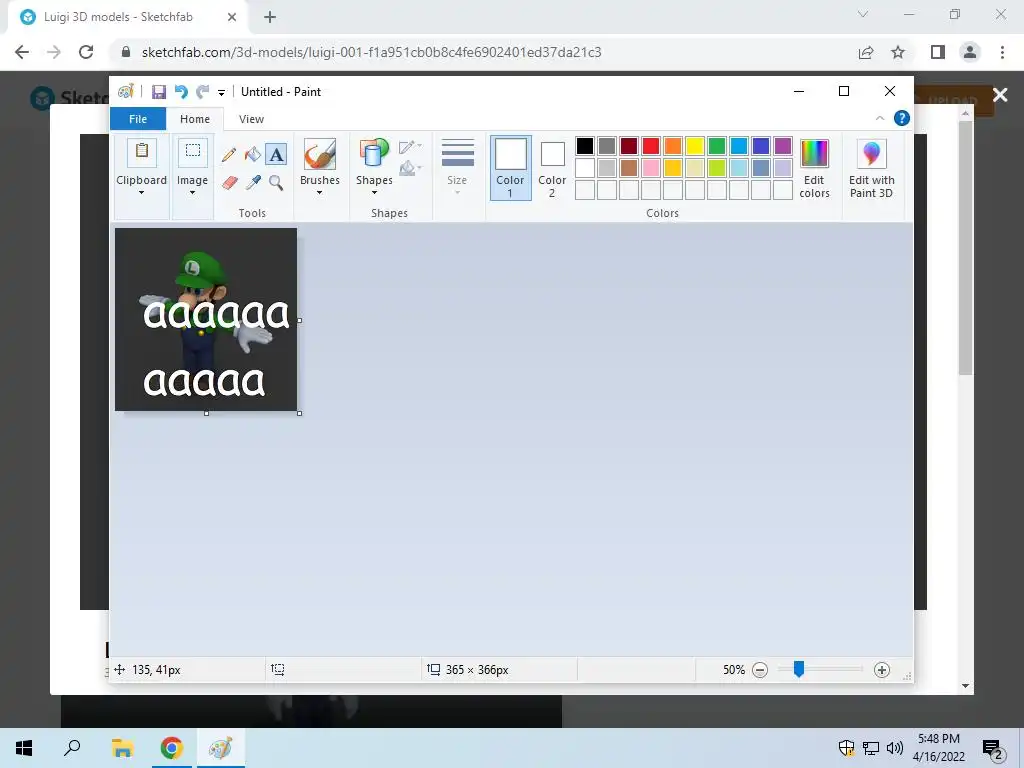Select Color 2 as active color
The height and width of the screenshot is (768, 1024).
point(552,169)
